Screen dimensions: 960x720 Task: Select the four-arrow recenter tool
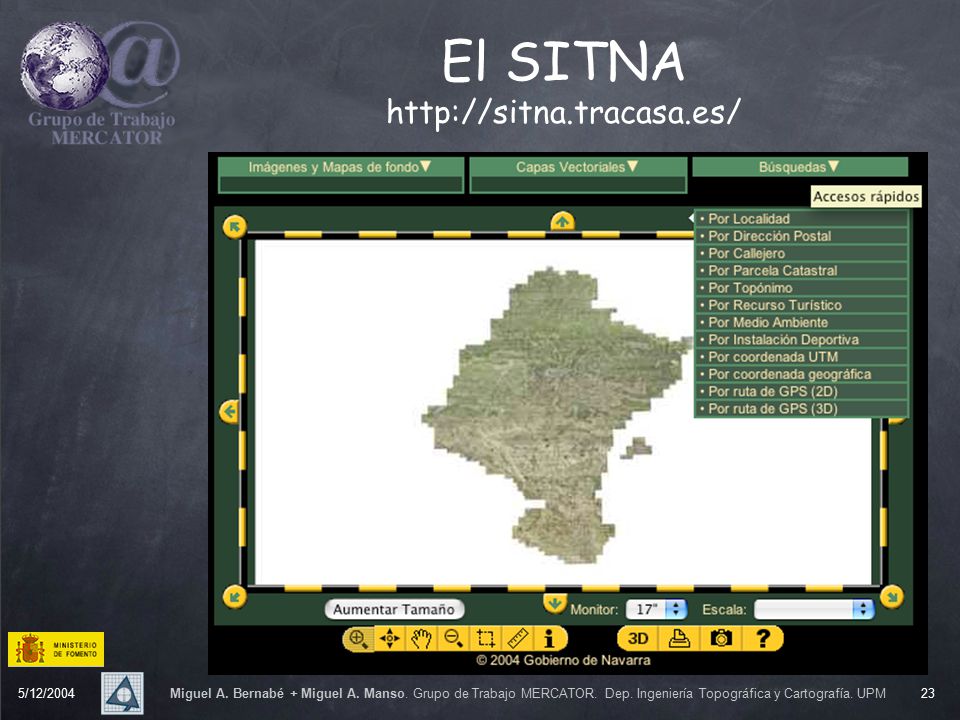pyautogui.click(x=390, y=639)
